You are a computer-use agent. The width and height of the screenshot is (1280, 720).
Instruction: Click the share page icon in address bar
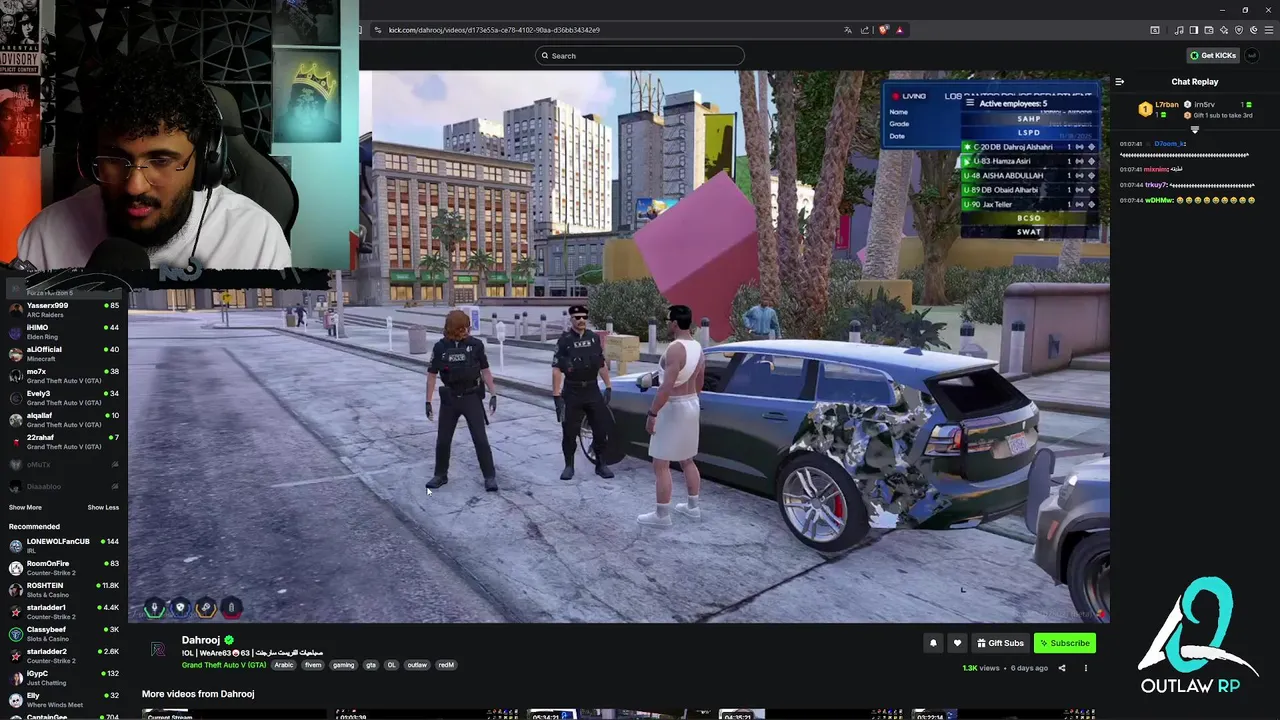865,30
